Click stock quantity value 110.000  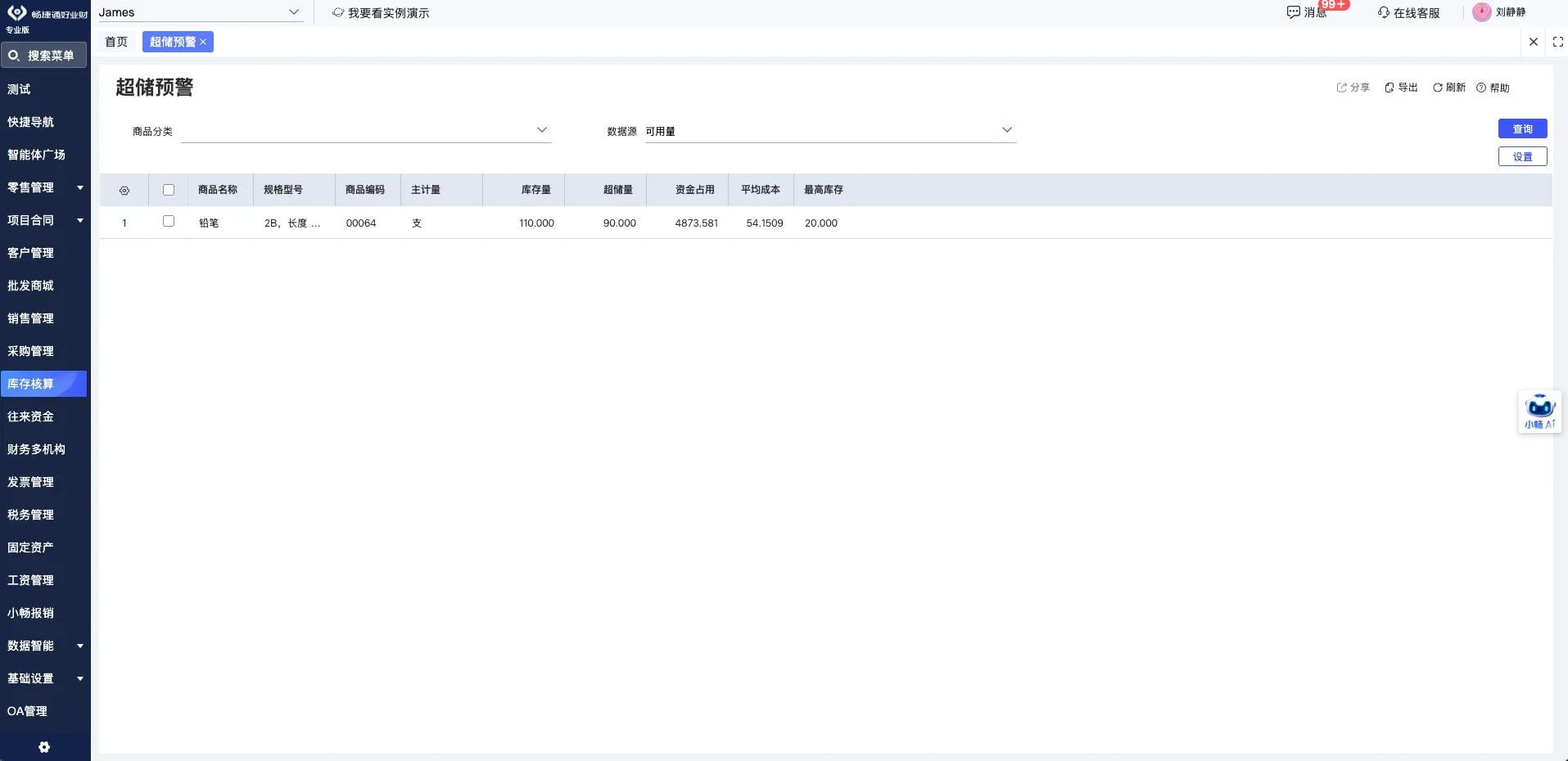(537, 223)
